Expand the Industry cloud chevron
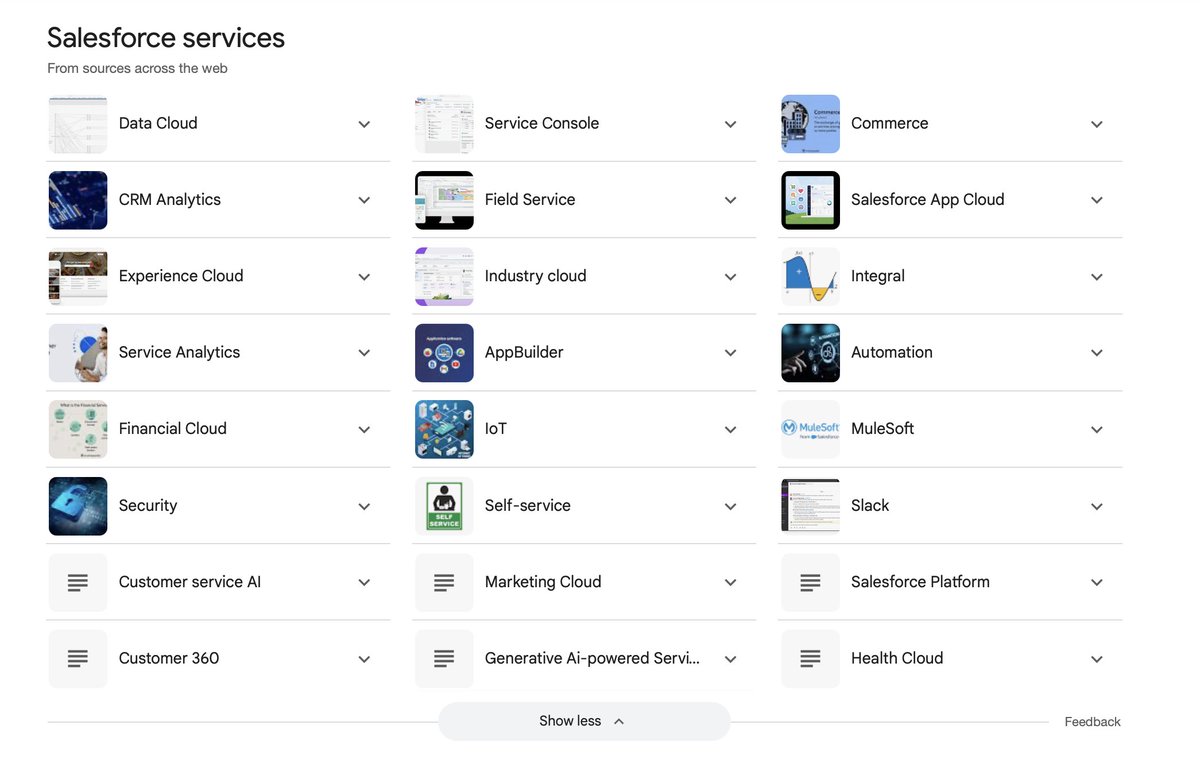1200x760 pixels. click(730, 277)
